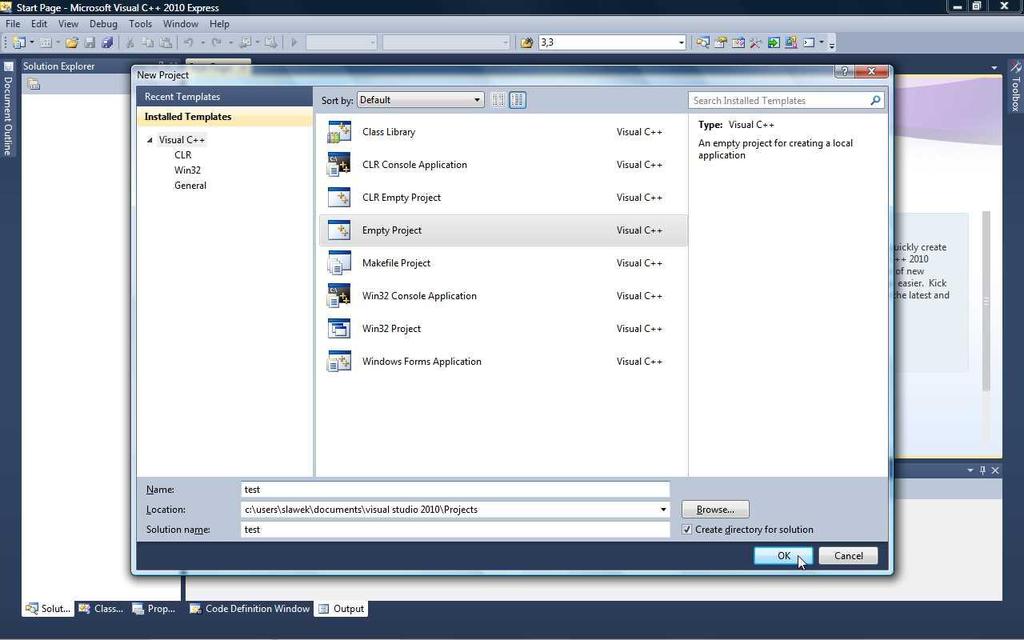Open the toolbar options overflow dropdown
Screen dimensions: 1024x640
click(x=831, y=44)
